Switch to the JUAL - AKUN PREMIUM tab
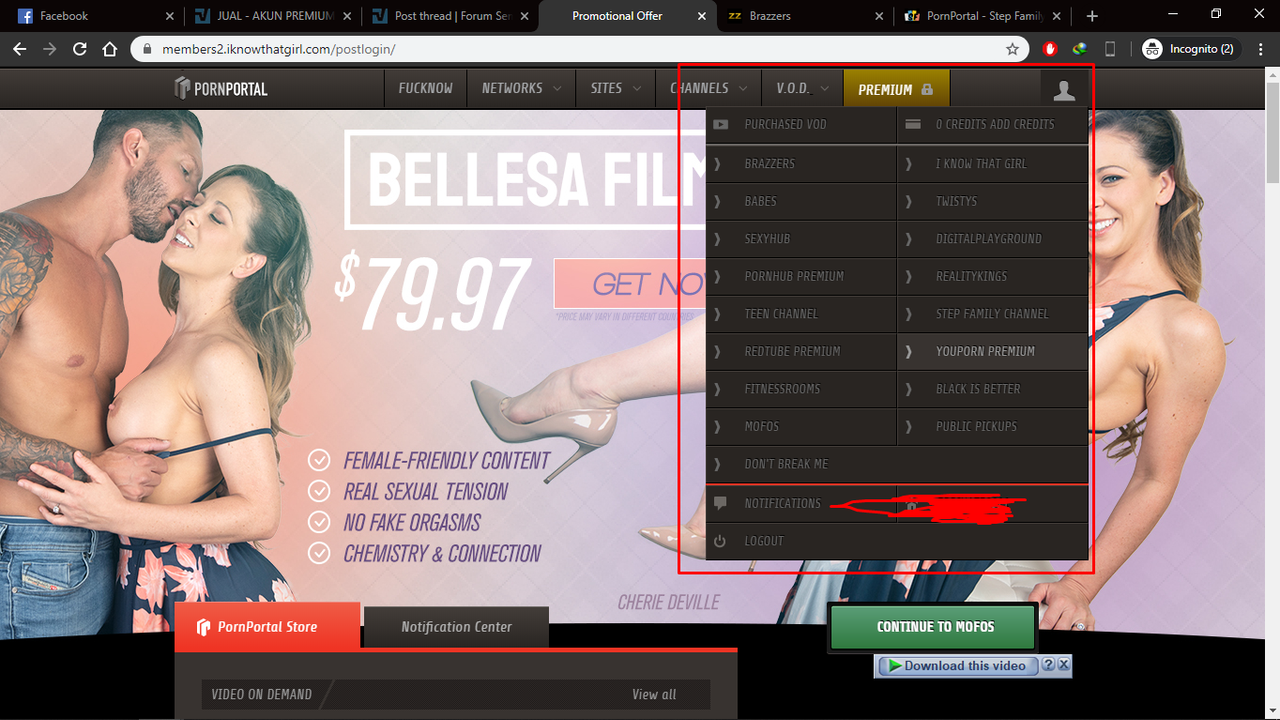1280x720 pixels. coord(274,16)
